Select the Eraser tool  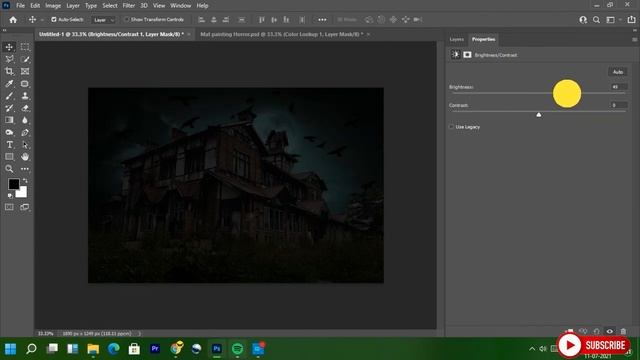(x=25, y=108)
